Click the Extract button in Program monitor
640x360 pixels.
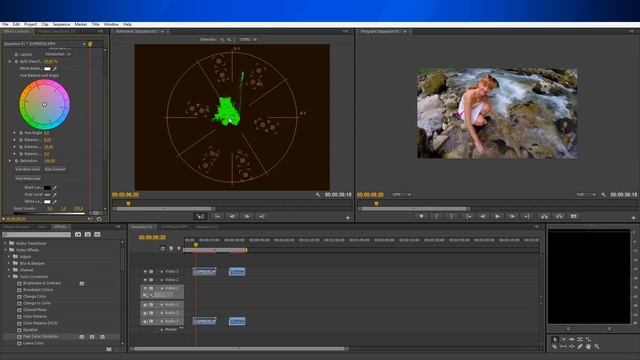tap(559, 216)
